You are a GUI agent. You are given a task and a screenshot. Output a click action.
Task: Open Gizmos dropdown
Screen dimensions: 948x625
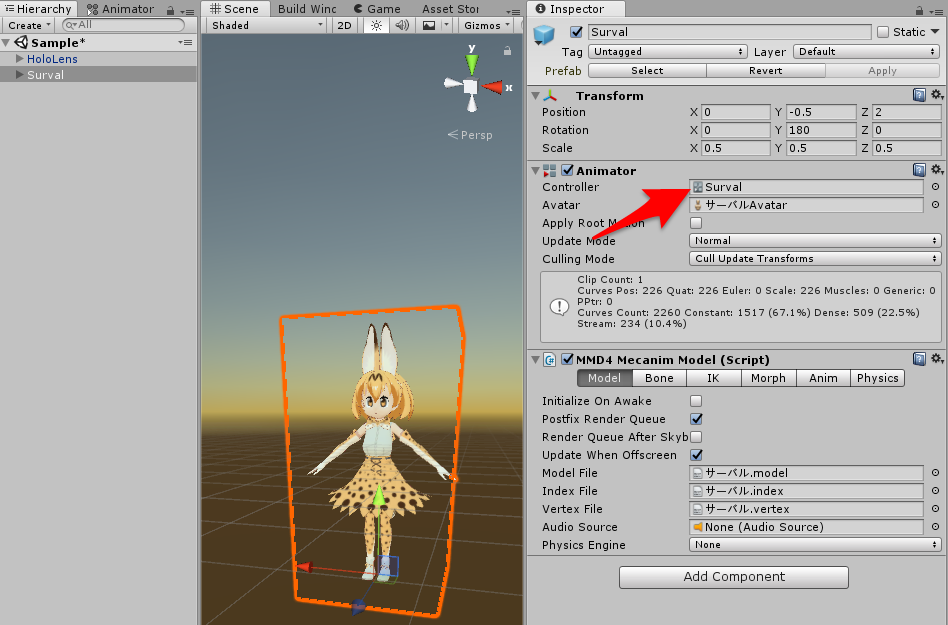coord(487,25)
